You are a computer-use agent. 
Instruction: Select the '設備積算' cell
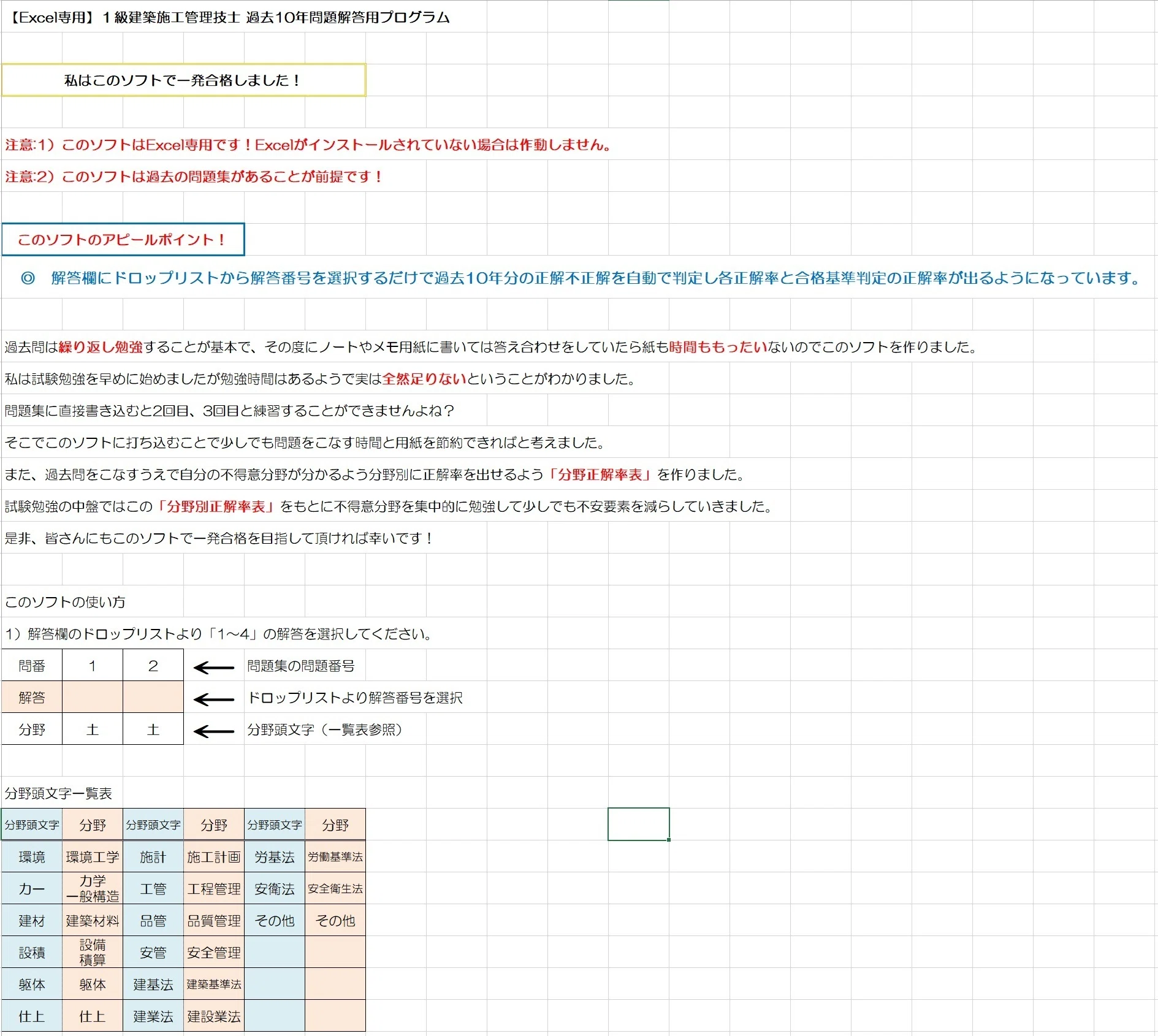pyautogui.click(x=93, y=953)
